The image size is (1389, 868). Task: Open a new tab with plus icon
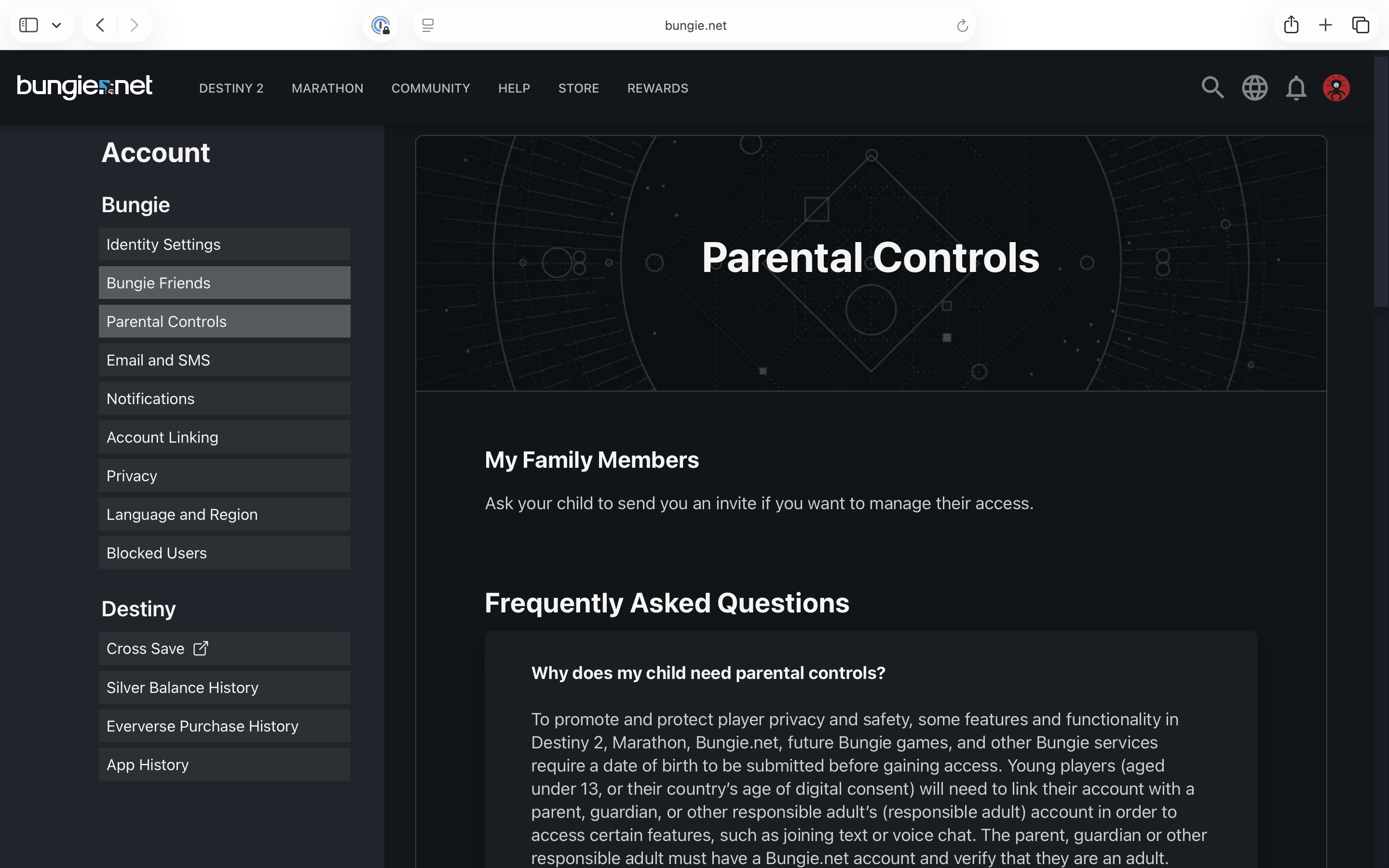(1325, 25)
